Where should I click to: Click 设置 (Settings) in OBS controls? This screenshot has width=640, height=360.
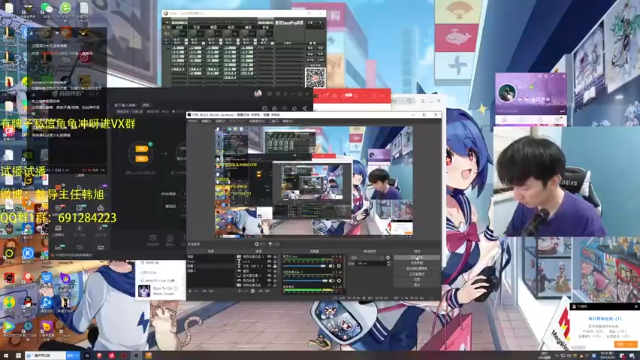[x=417, y=279]
